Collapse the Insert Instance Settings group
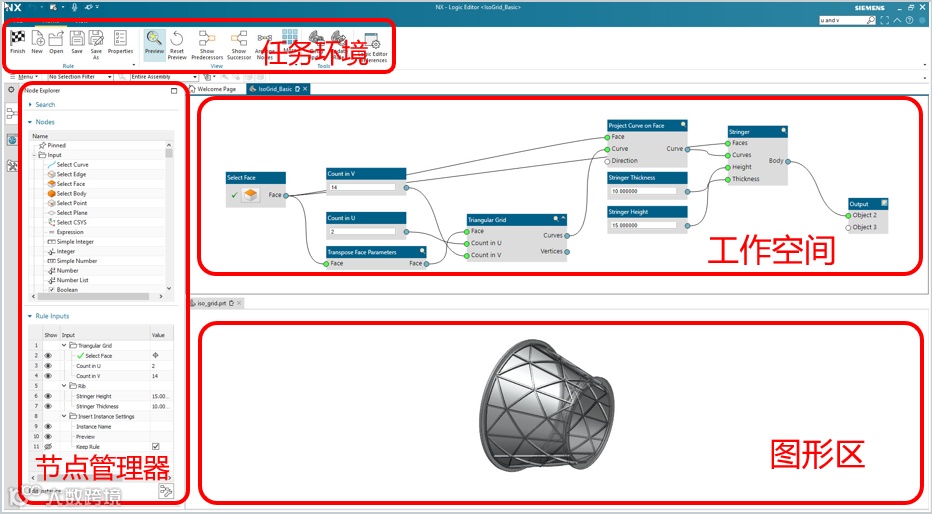 click(x=64, y=416)
